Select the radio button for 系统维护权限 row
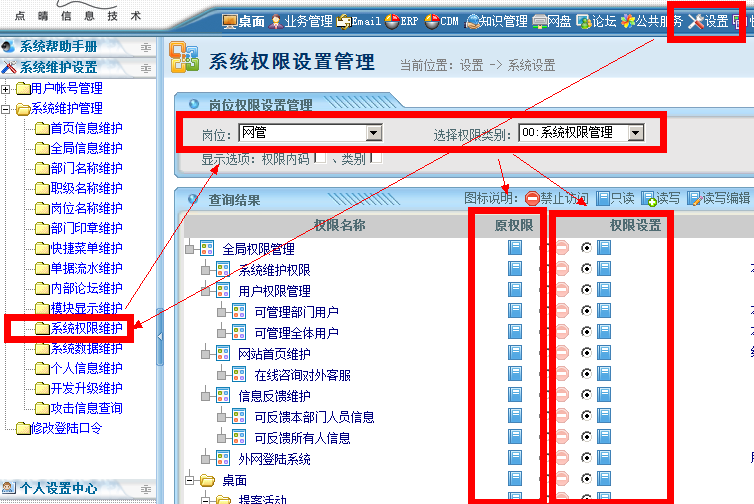The image size is (754, 504). [x=585, y=269]
